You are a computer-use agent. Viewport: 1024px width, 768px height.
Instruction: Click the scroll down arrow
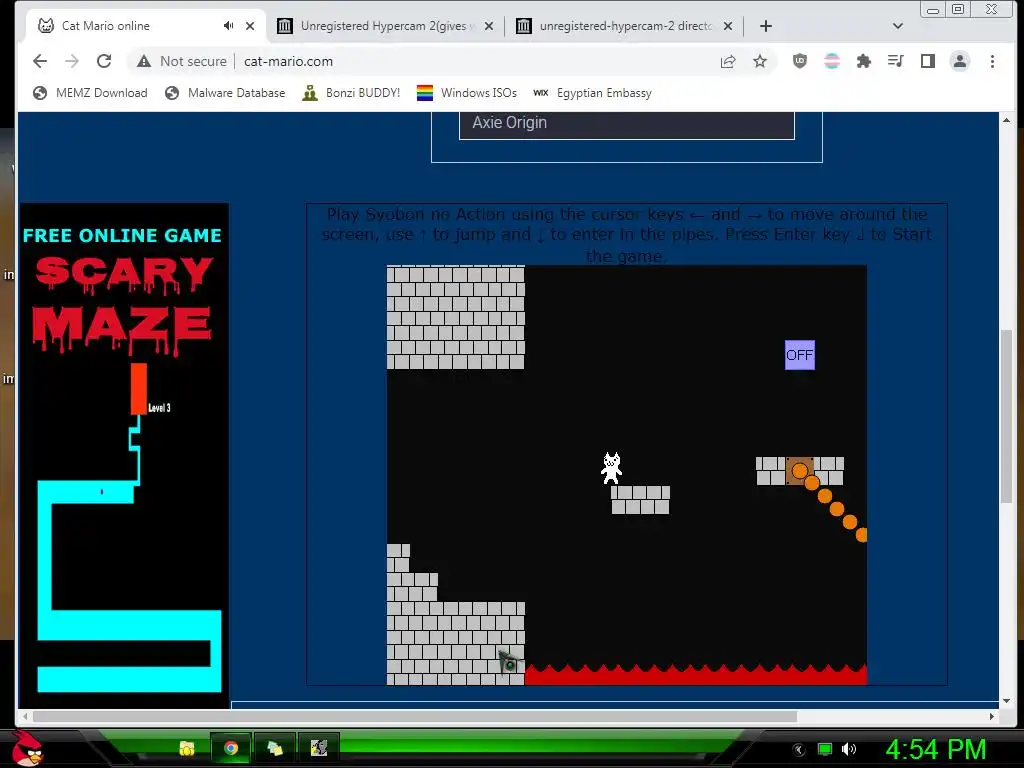click(x=1006, y=700)
